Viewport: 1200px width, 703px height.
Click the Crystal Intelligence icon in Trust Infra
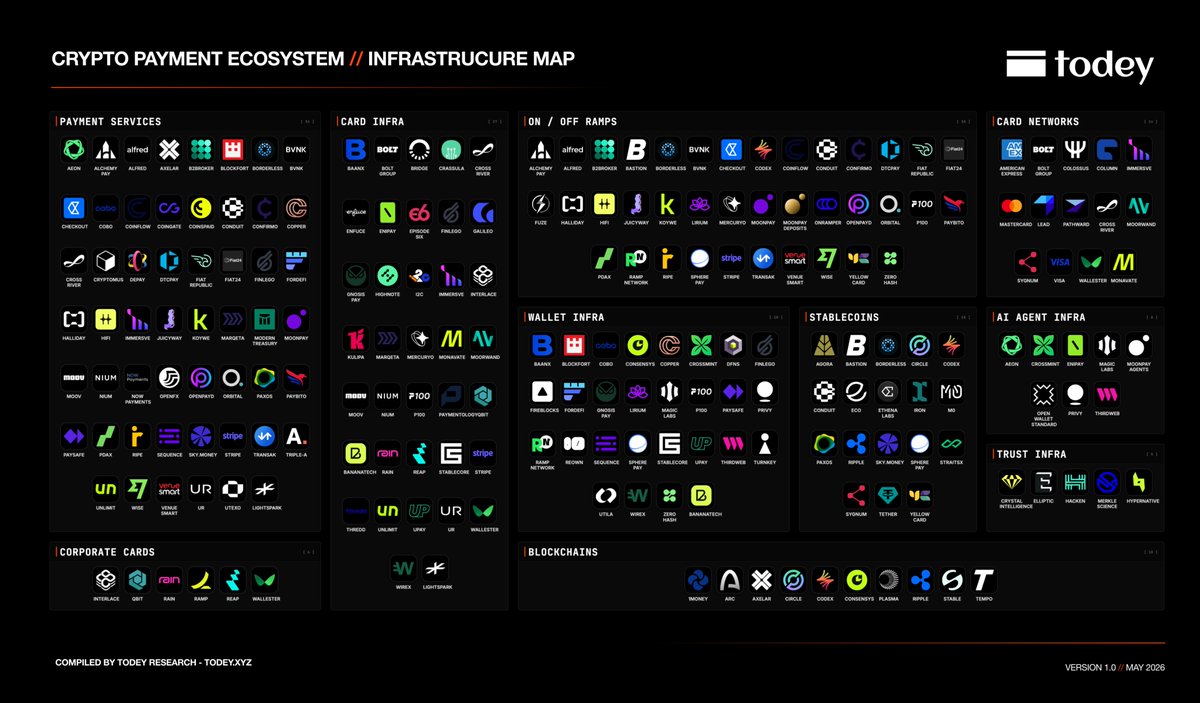(1012, 482)
